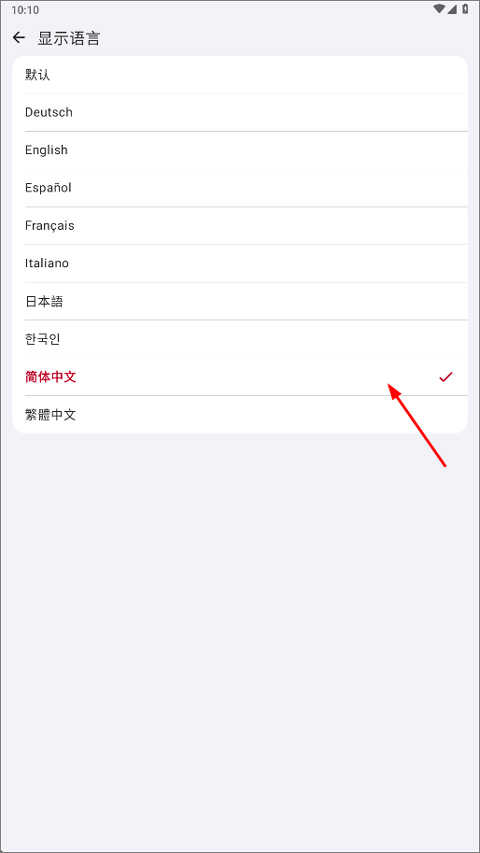
Task: Select the 默认 default language option
Action: point(240,75)
